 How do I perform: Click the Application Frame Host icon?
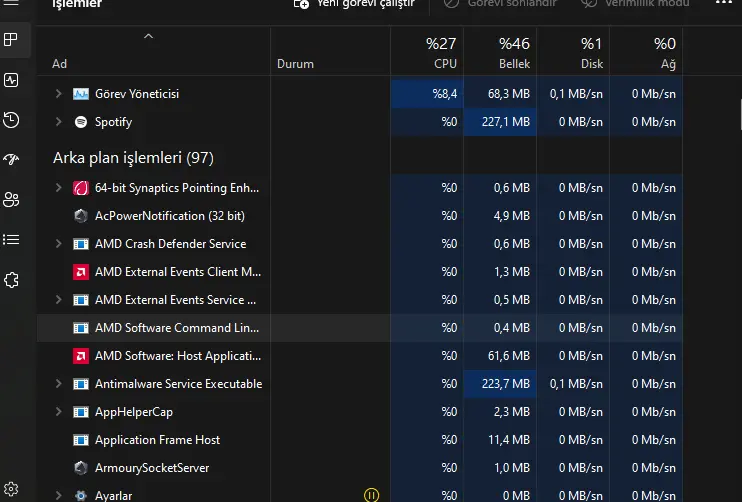pyautogui.click(x=81, y=440)
